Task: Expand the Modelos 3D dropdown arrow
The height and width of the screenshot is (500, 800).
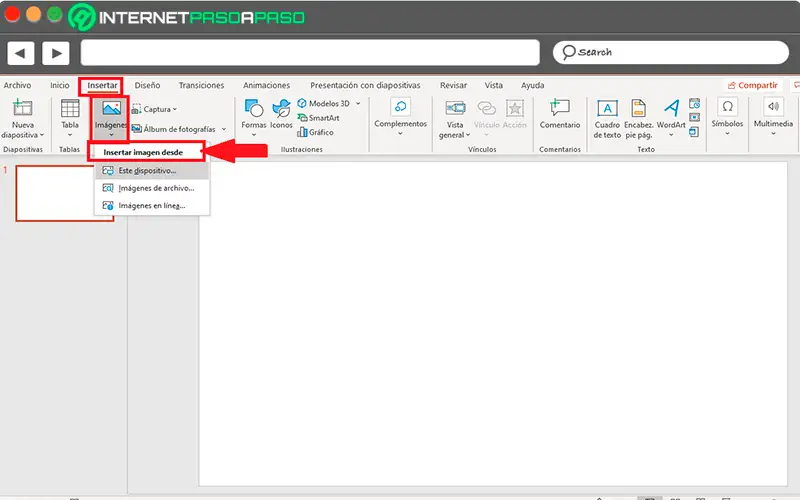Action: 358,104
